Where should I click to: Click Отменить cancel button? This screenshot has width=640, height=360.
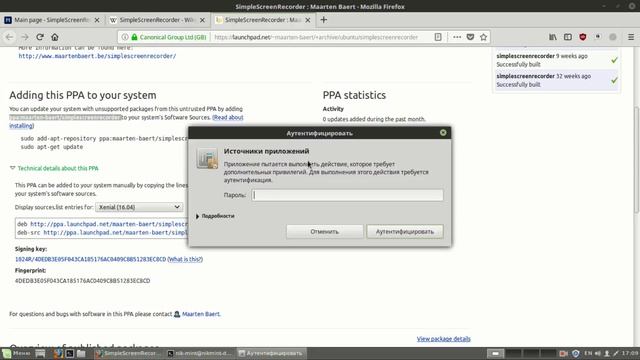324,231
